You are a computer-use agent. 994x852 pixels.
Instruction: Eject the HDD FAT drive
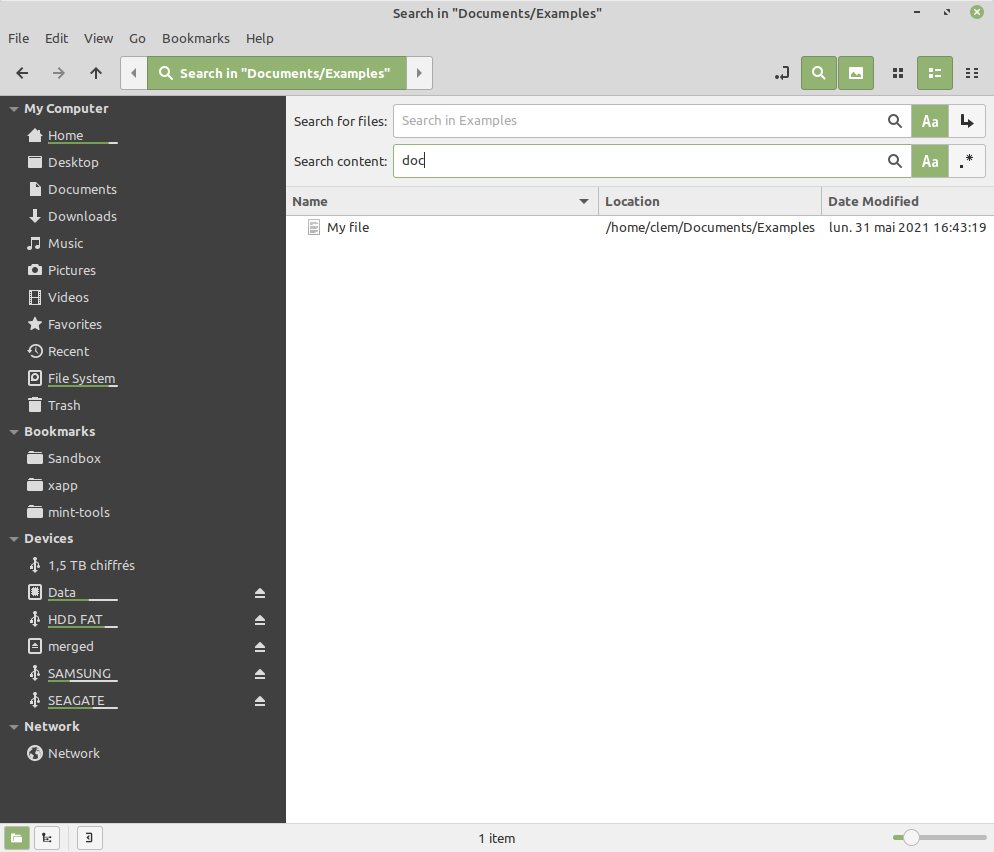(260, 620)
